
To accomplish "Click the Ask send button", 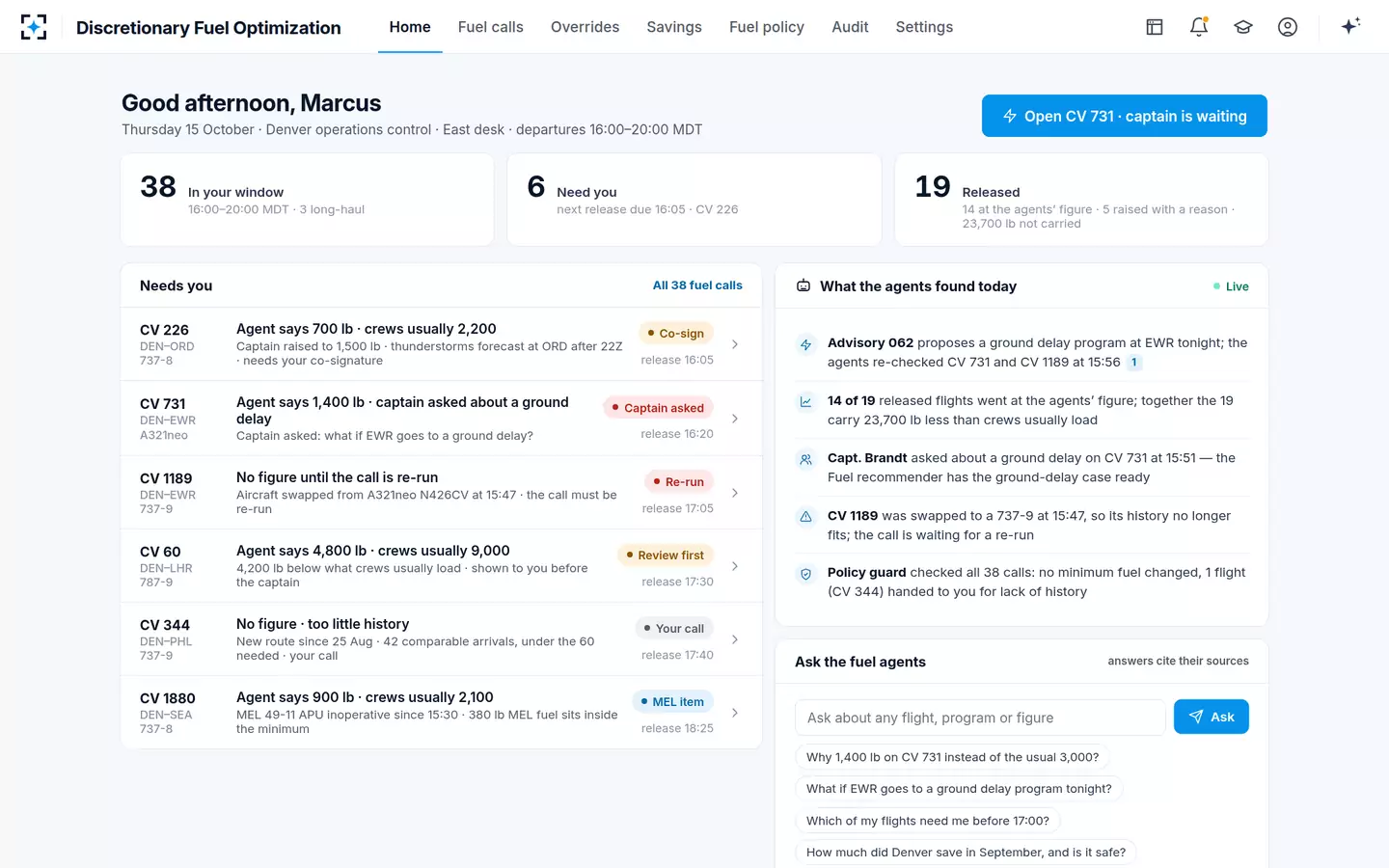I will point(1212,717).
